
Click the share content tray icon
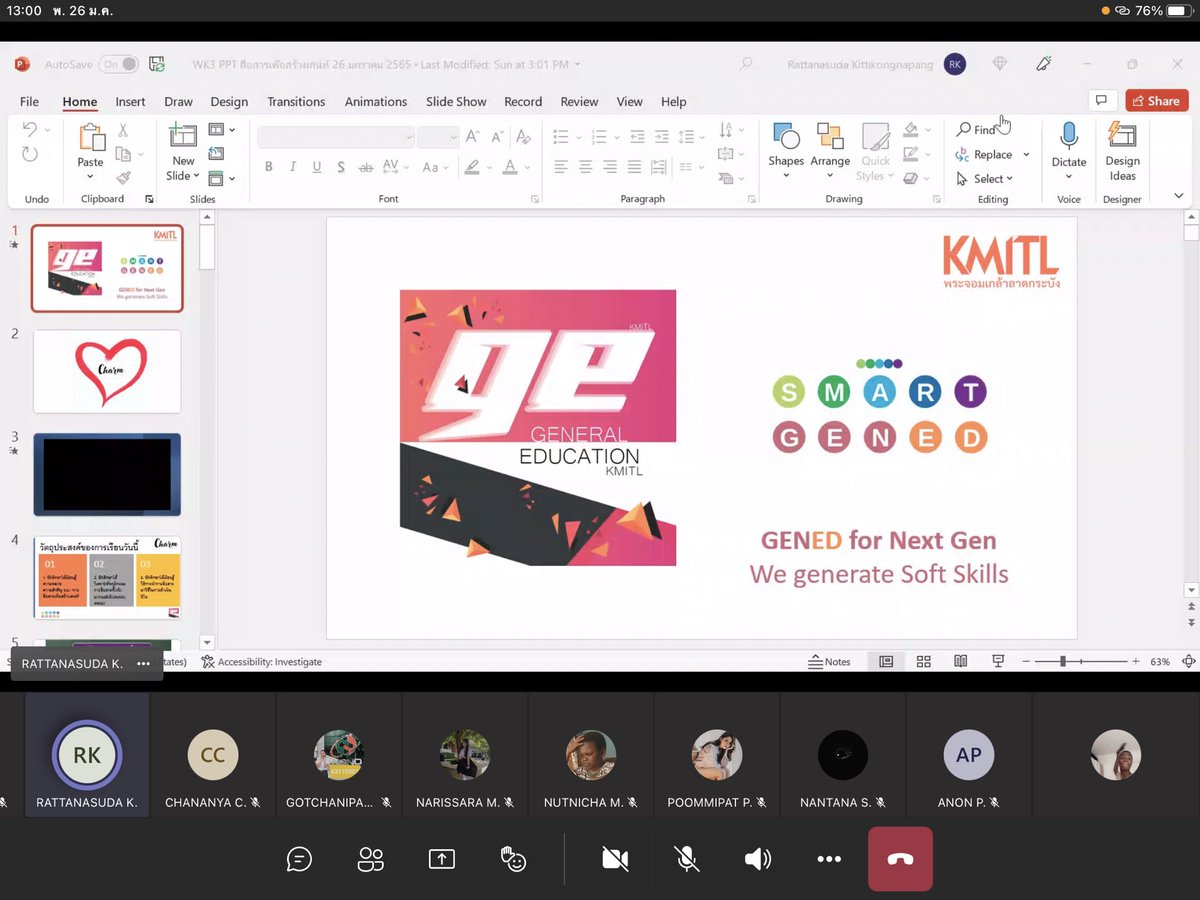(441, 859)
